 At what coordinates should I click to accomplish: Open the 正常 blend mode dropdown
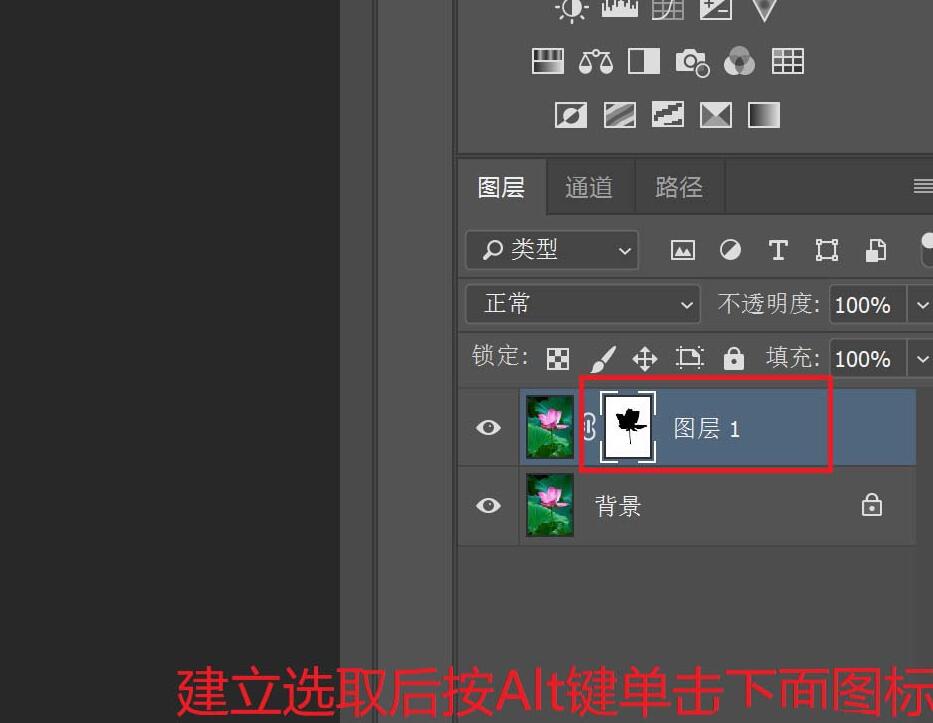(x=583, y=304)
